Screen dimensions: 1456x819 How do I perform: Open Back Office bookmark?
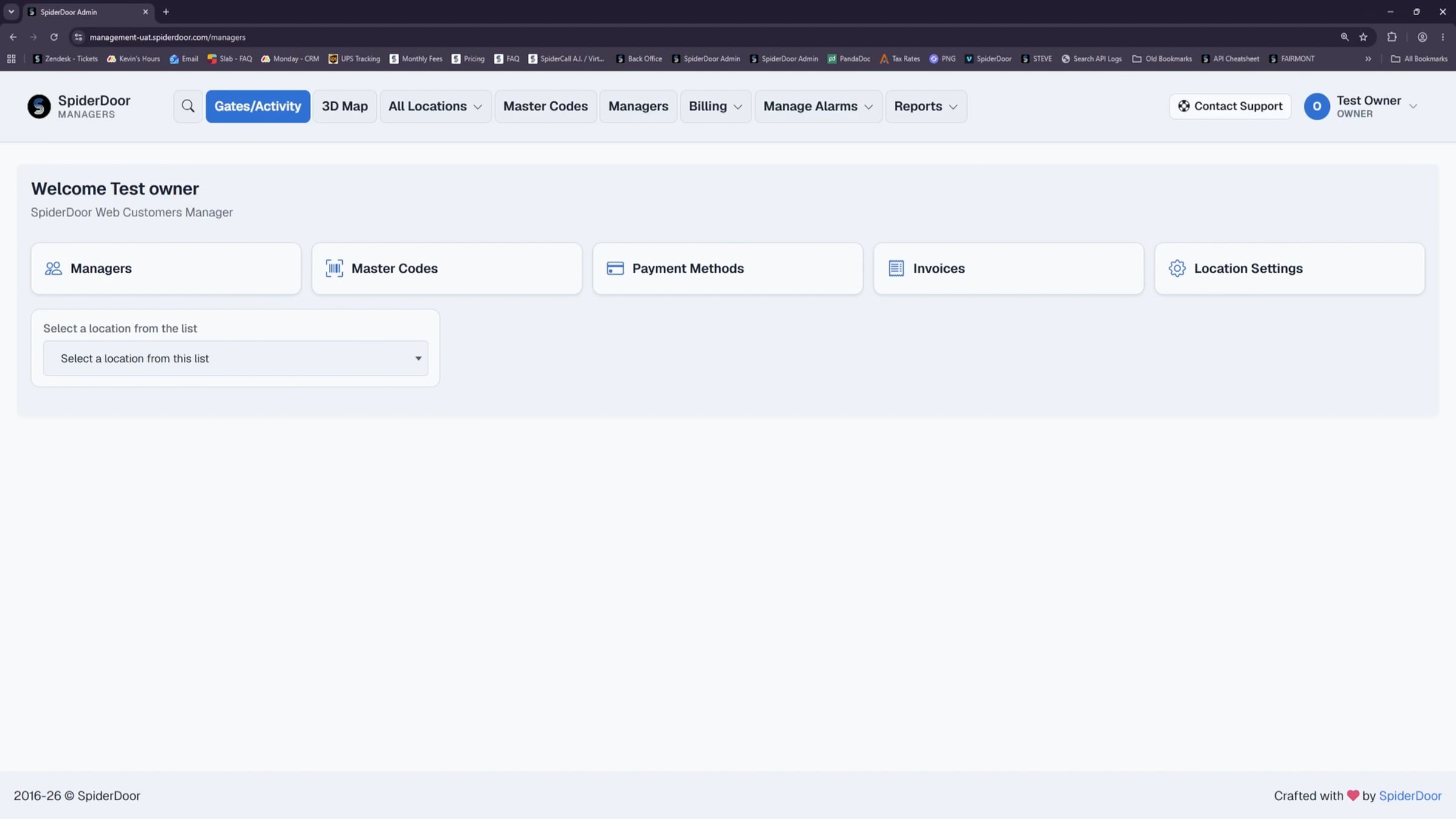639,59
